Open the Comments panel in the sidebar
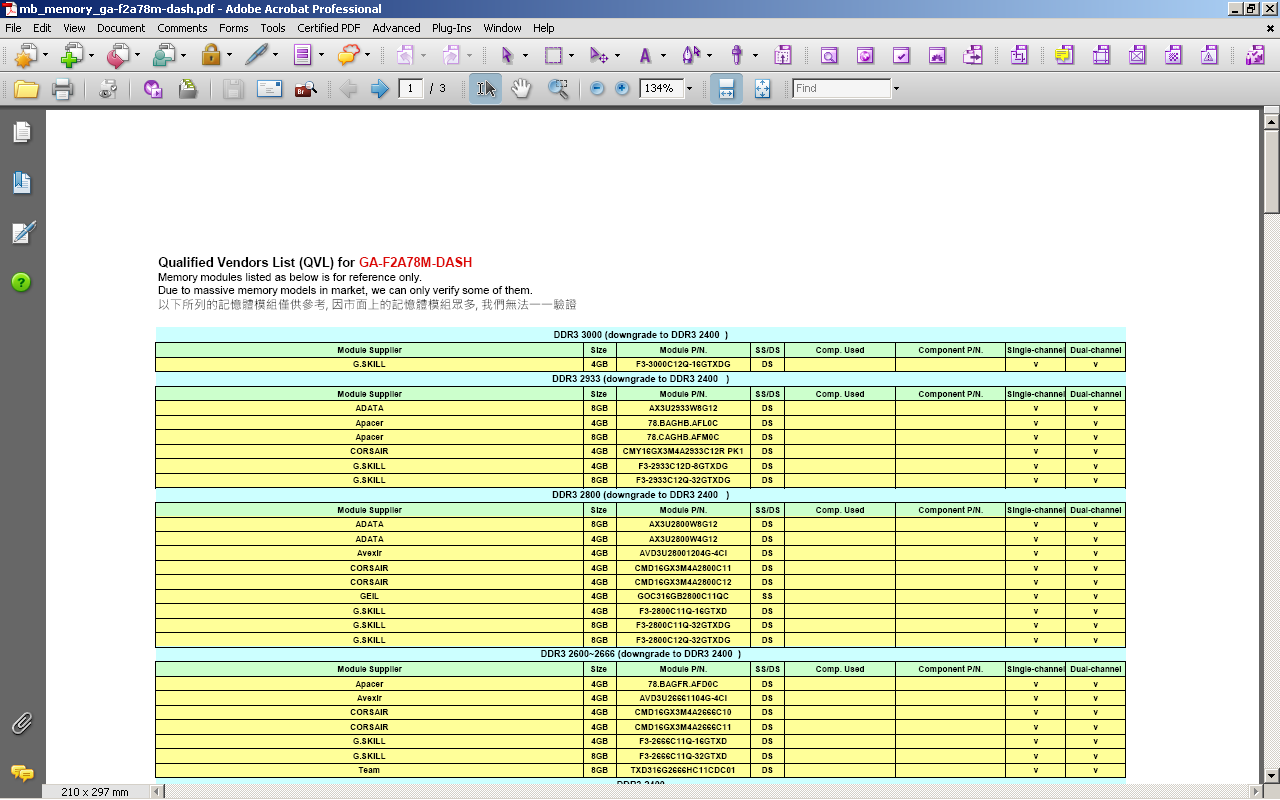This screenshot has height=800, width=1280. (22, 773)
